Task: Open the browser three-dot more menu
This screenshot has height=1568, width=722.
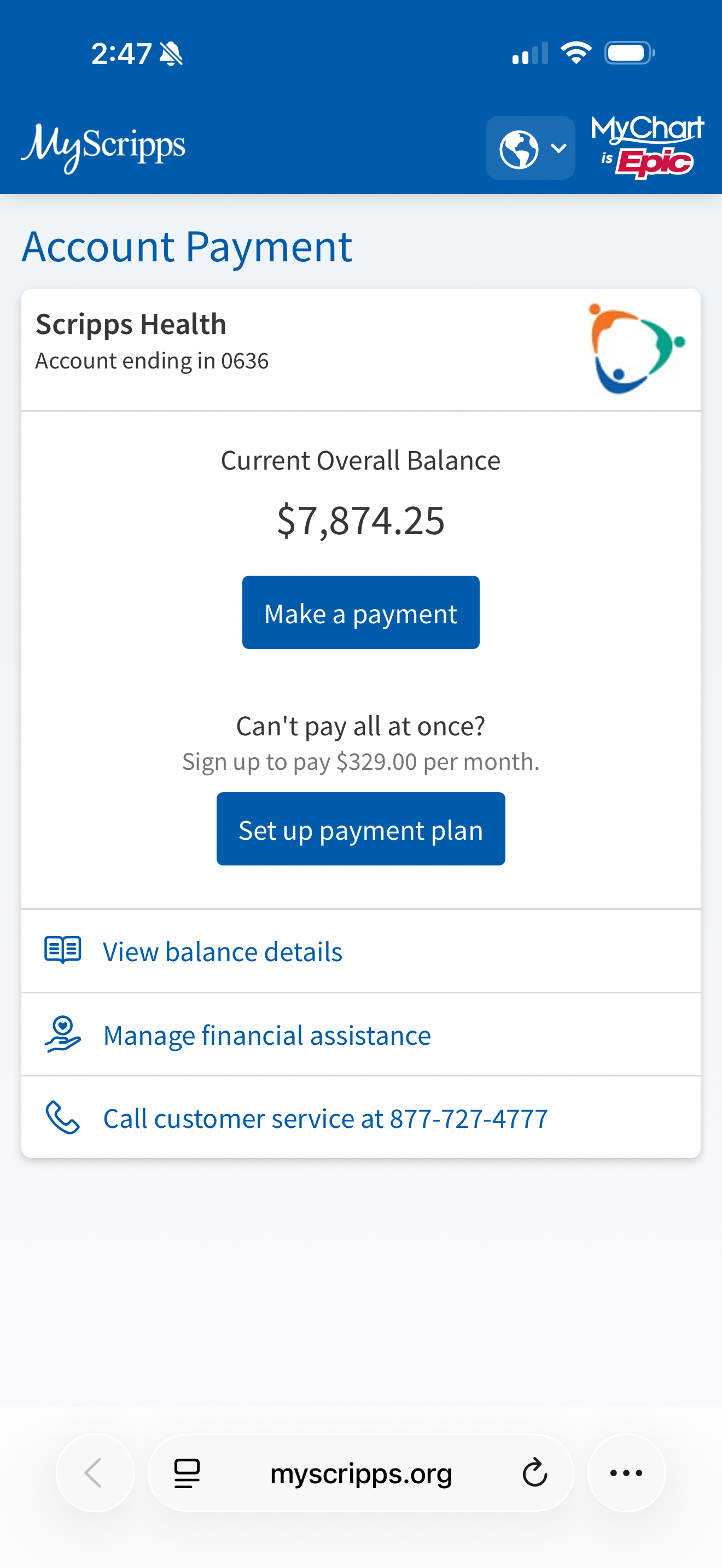Action: [626, 1473]
